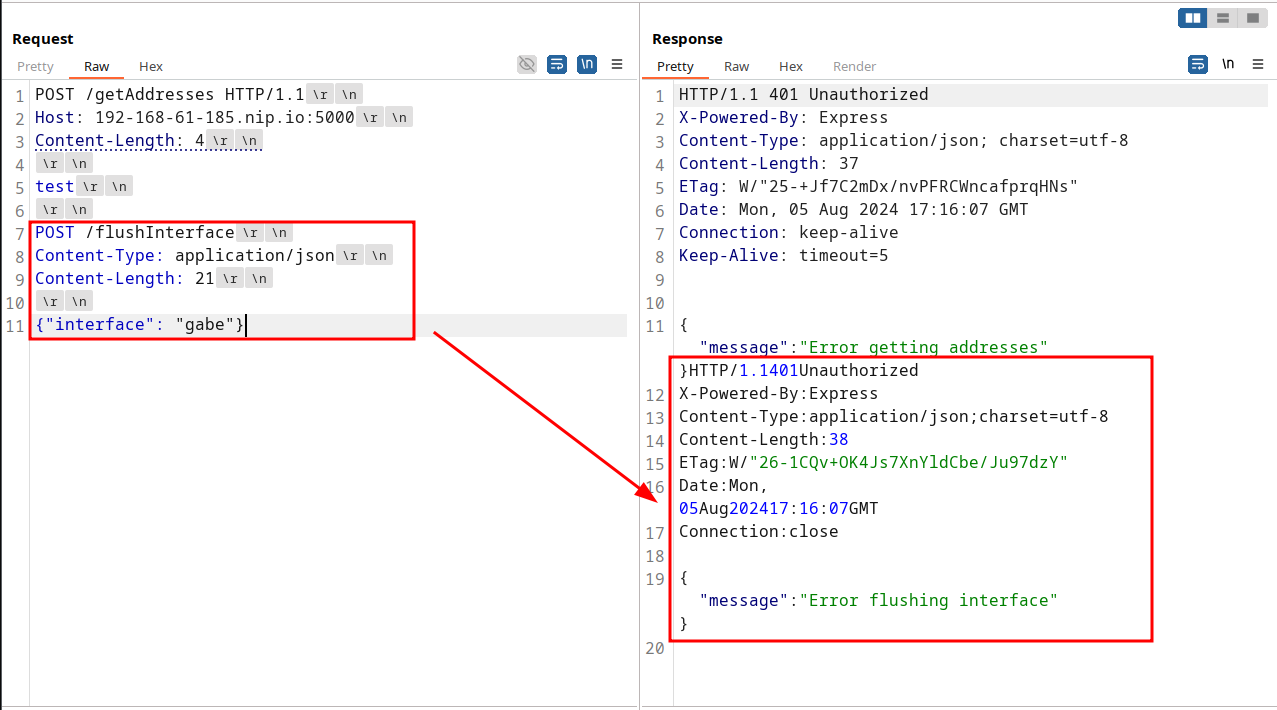Select side-by-side layout icon
1277x710 pixels.
coord(1192,18)
